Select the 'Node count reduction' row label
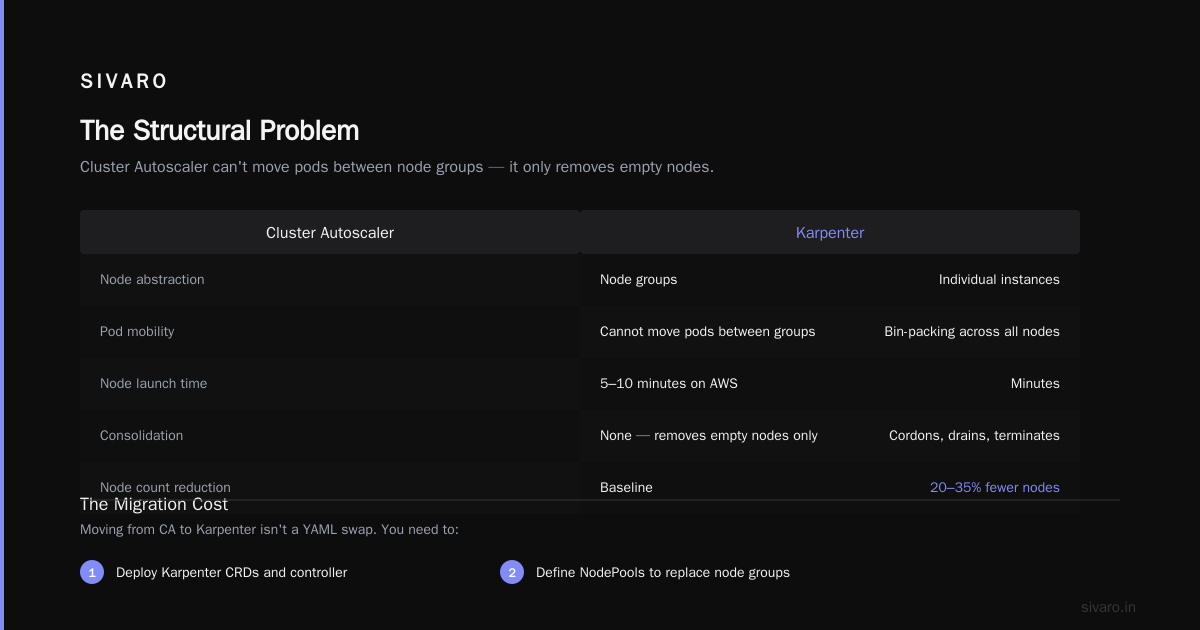 coord(165,488)
